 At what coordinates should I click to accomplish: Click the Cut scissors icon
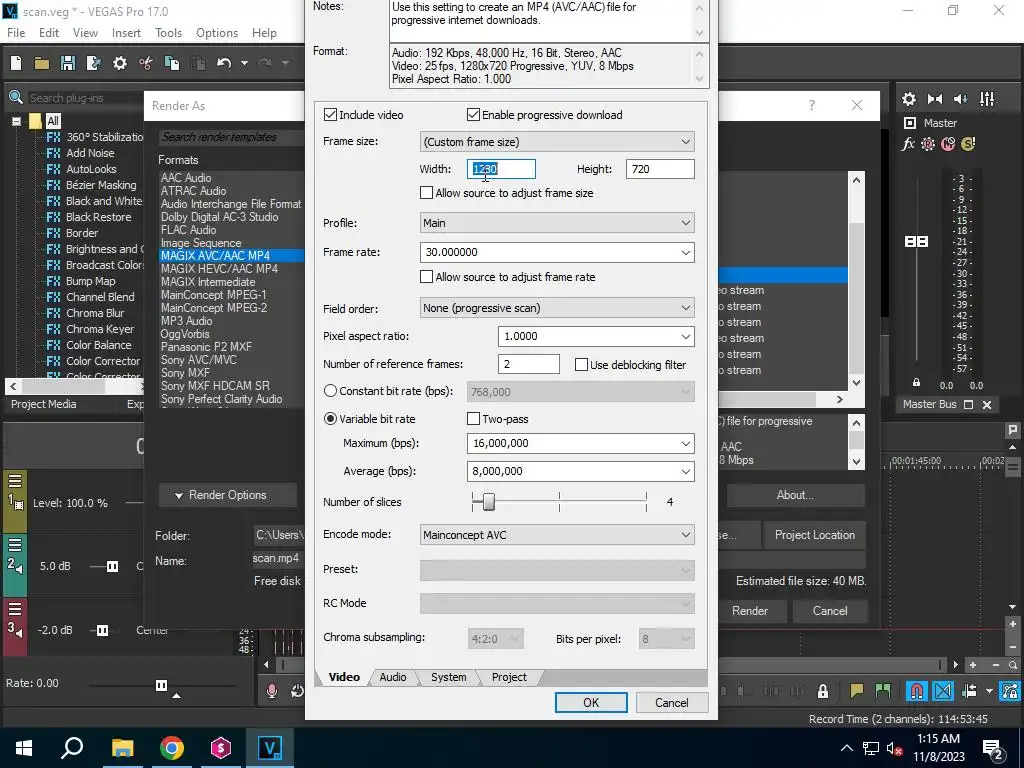[146, 63]
